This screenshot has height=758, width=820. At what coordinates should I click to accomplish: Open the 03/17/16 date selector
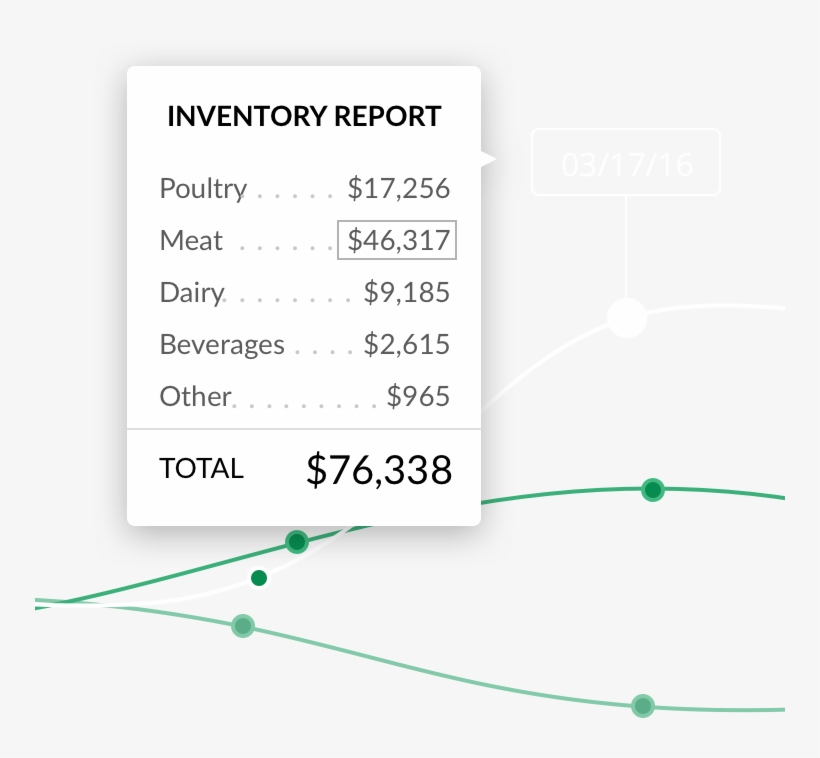pos(625,162)
